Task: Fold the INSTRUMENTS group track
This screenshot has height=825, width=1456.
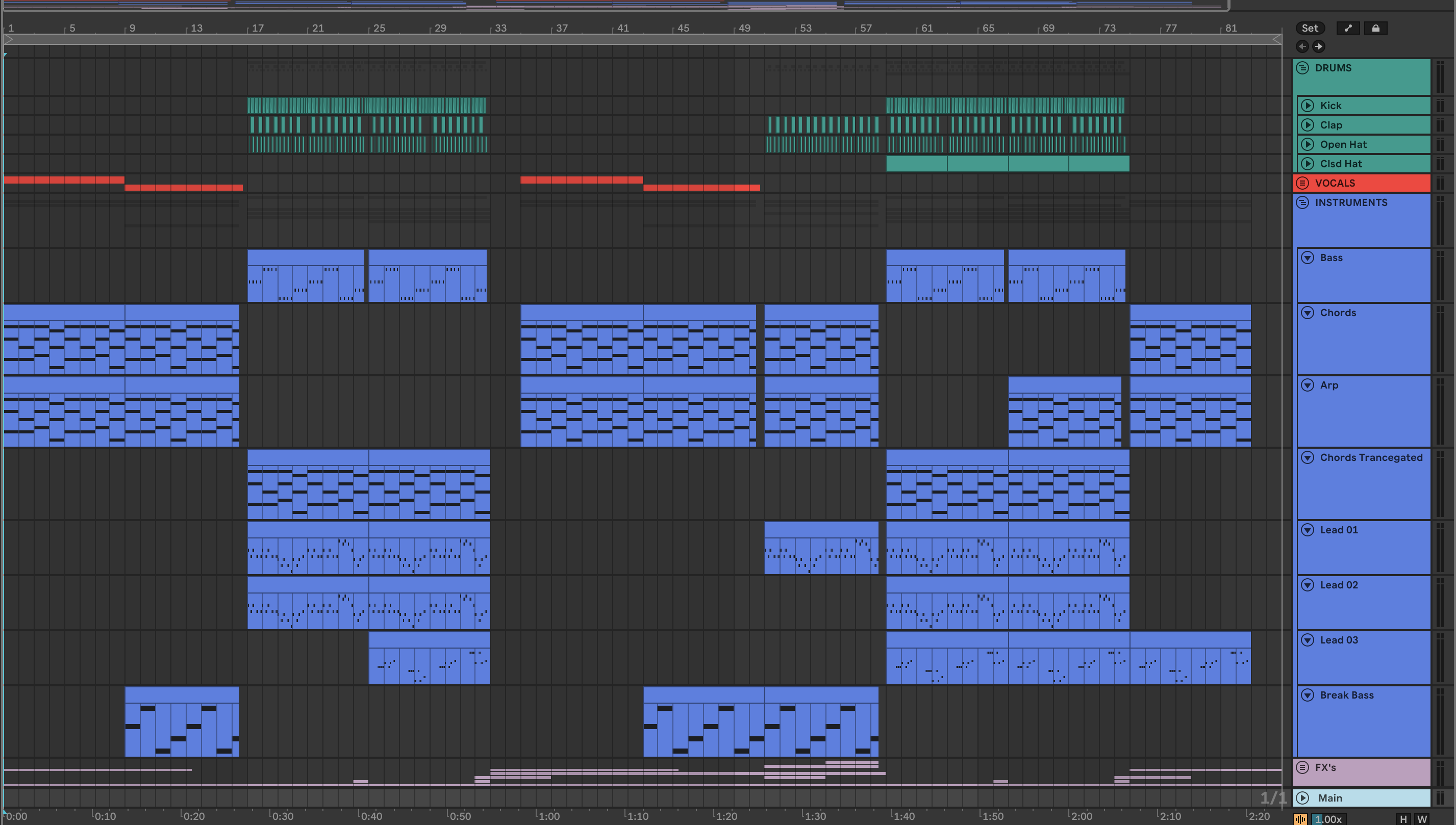Action: (1302, 202)
